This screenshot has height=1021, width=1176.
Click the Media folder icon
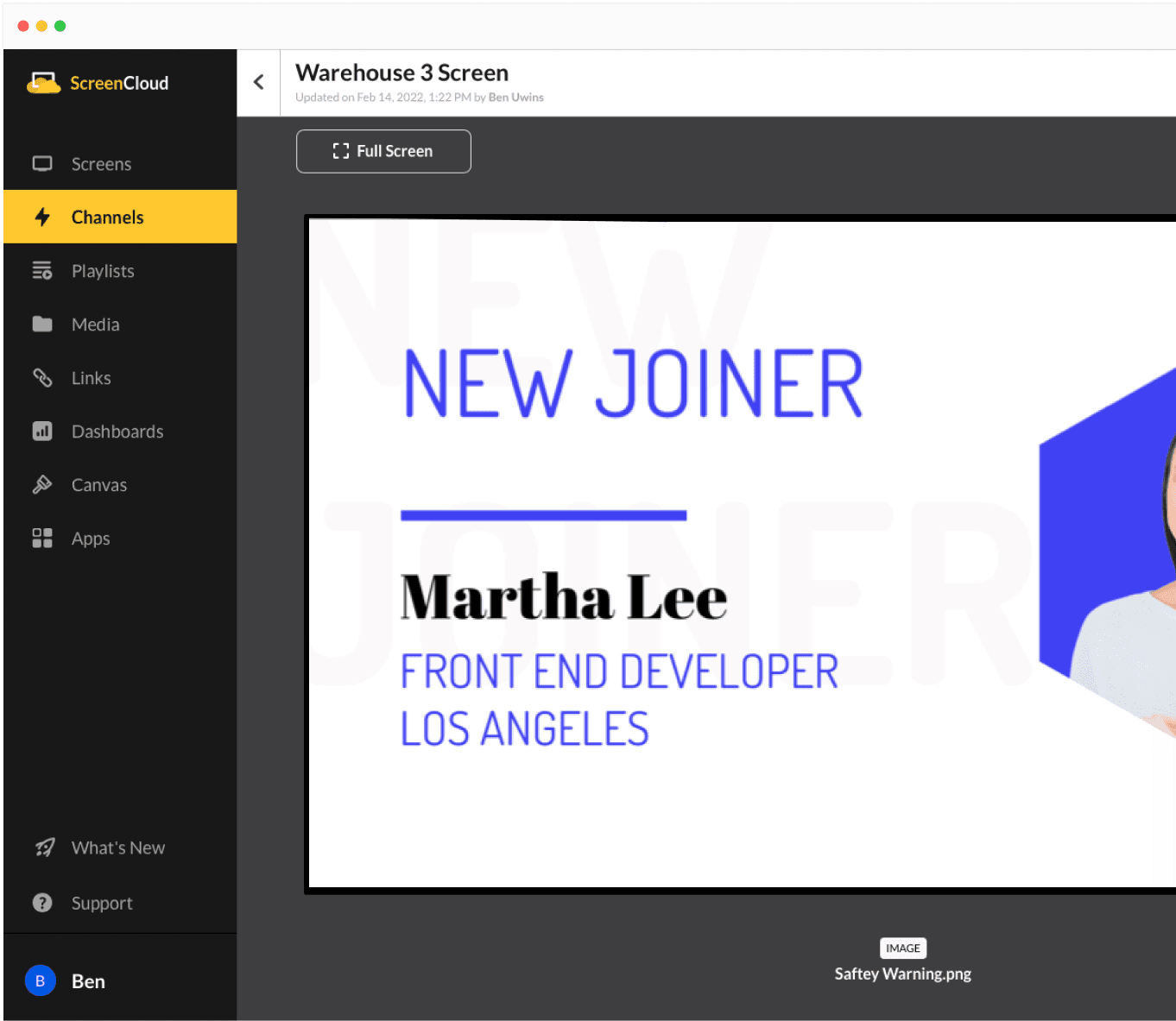click(42, 324)
